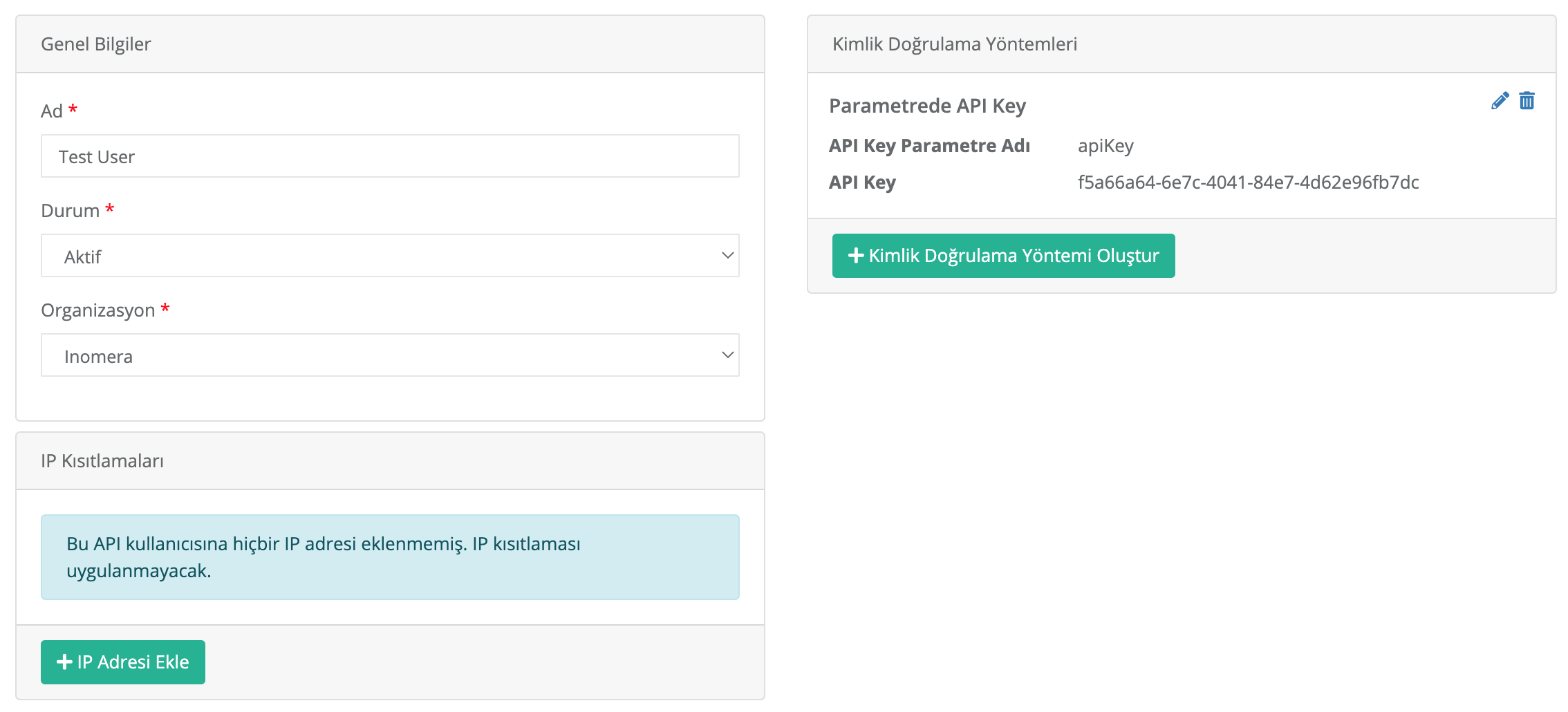Click the no IP address info alert message

[390, 557]
